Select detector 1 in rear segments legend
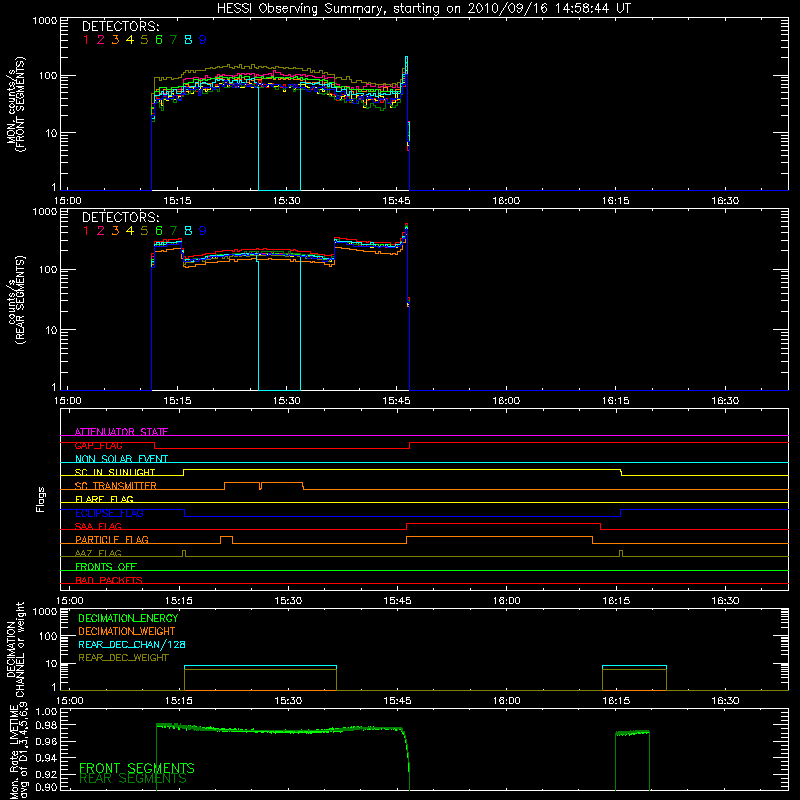This screenshot has width=800, height=800. tap(86, 231)
